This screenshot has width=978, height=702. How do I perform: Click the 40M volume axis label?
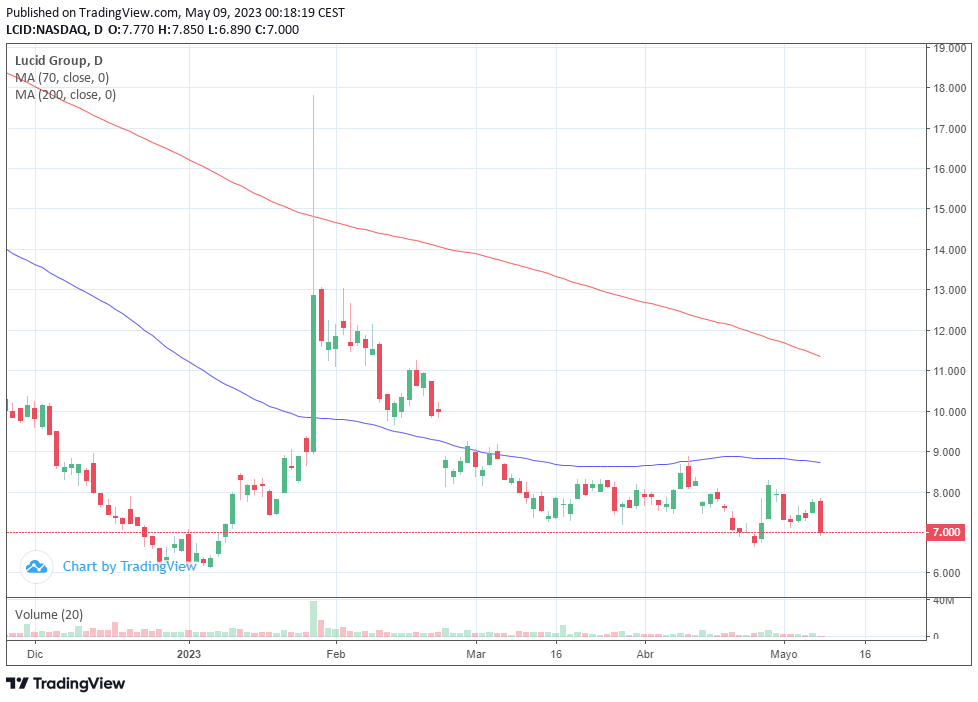(x=944, y=600)
